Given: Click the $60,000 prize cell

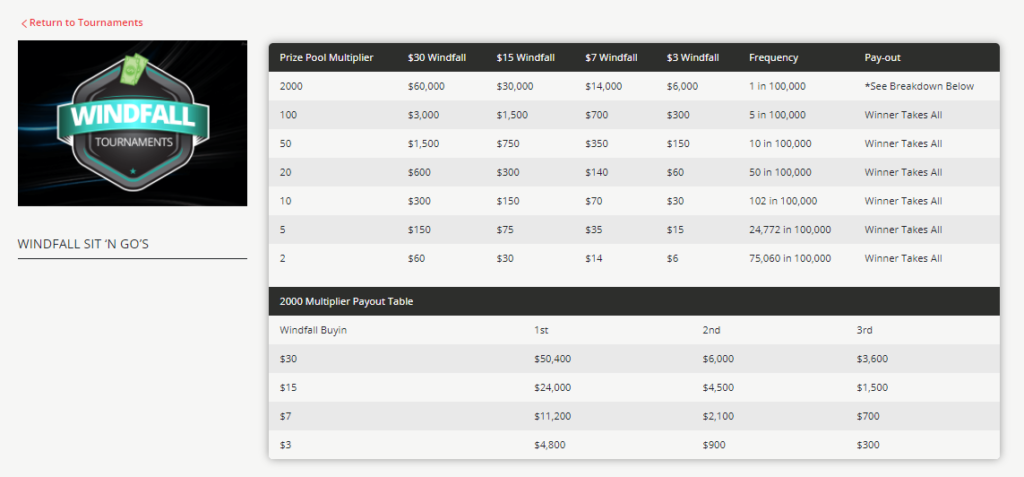Looking at the screenshot, I should tap(426, 86).
